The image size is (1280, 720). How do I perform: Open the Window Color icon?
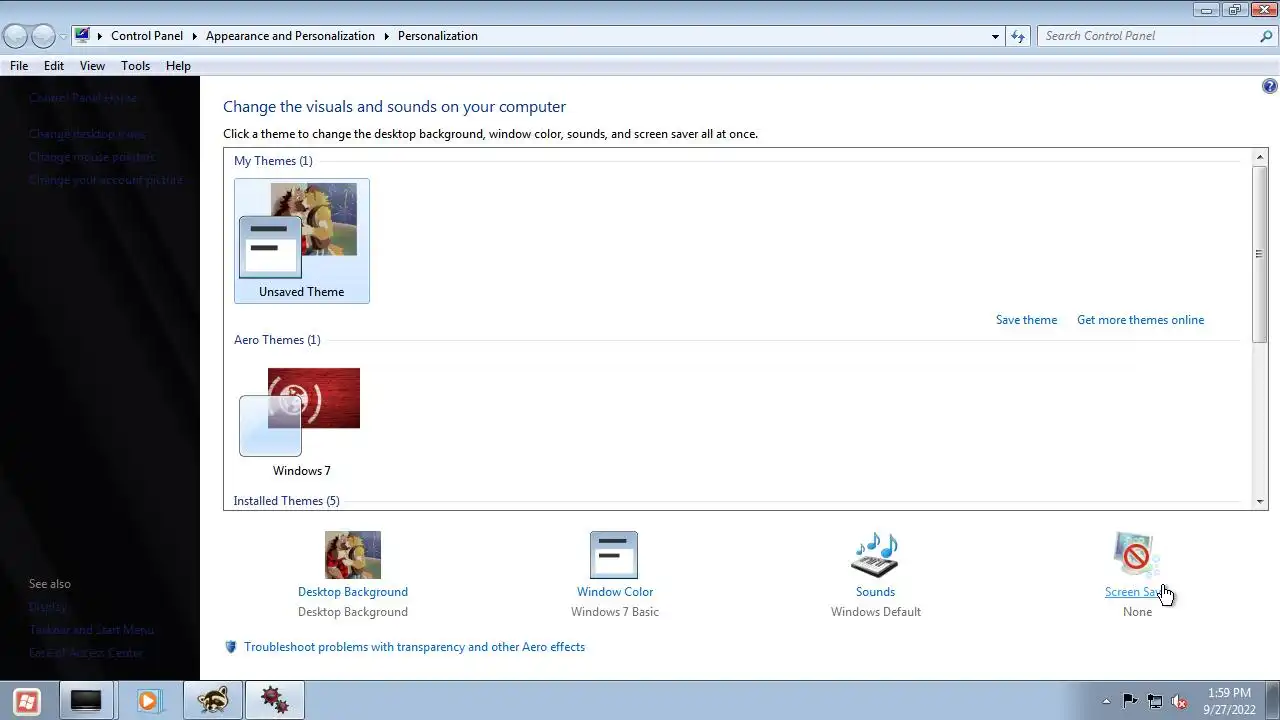[x=614, y=555]
